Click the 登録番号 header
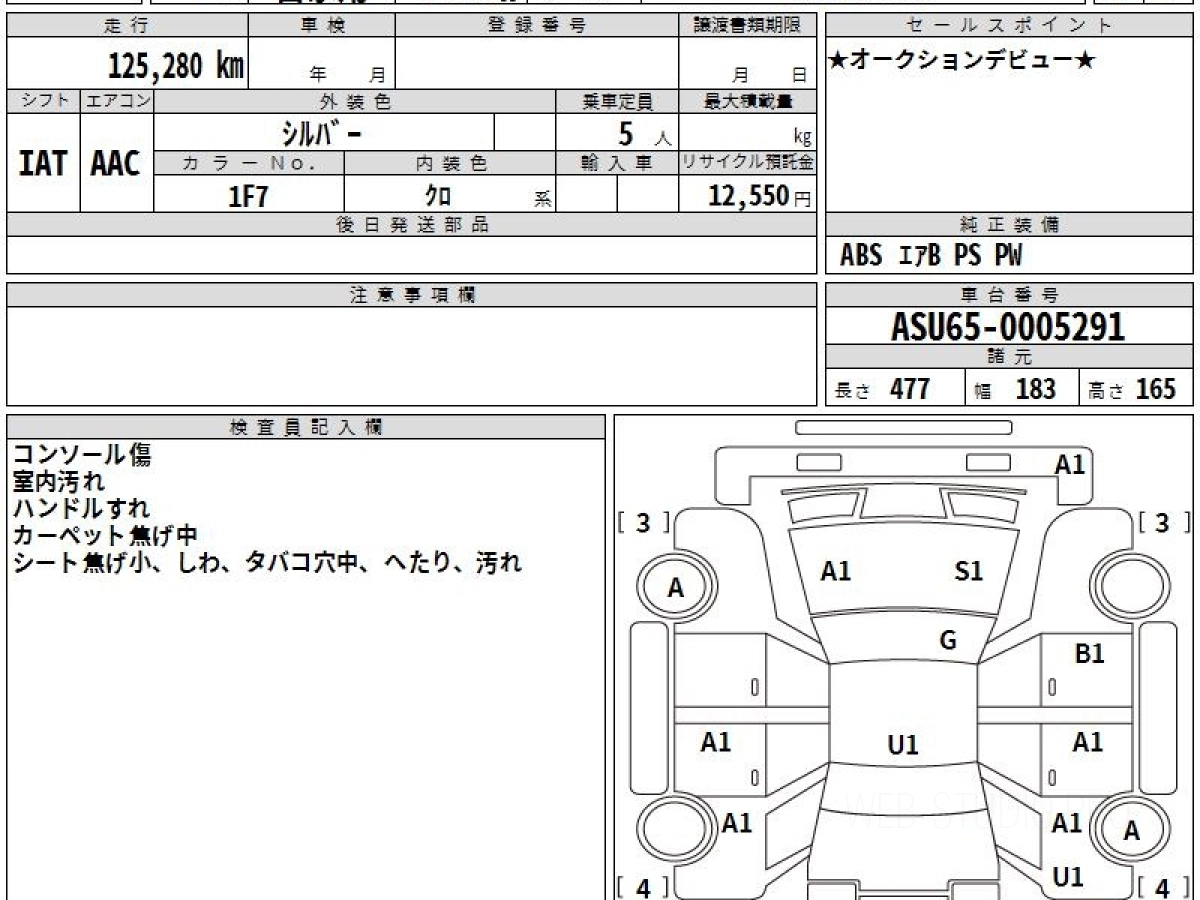Viewport: 1200px width, 900px height. pyautogui.click(x=537, y=26)
